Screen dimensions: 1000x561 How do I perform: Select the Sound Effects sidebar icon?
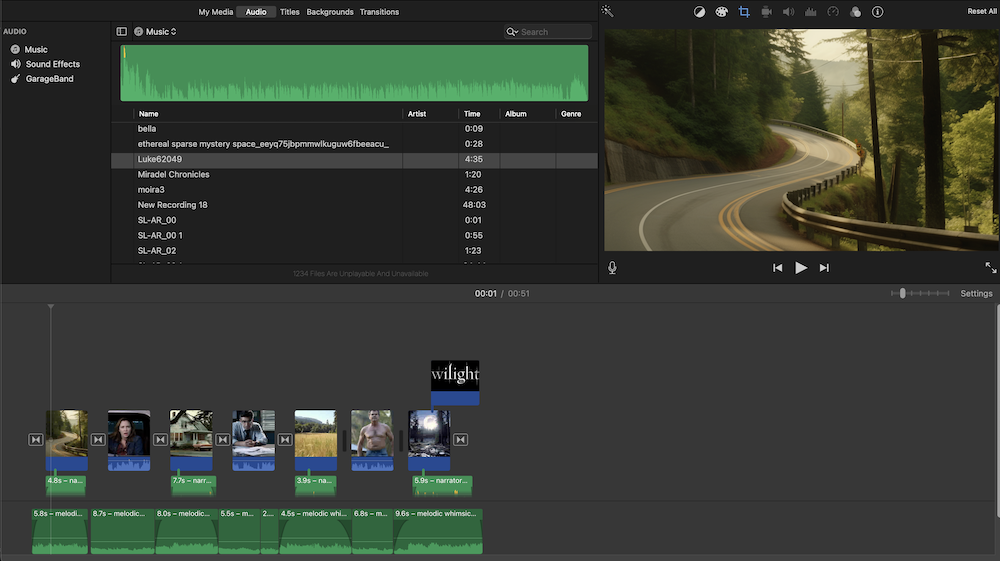coord(15,64)
